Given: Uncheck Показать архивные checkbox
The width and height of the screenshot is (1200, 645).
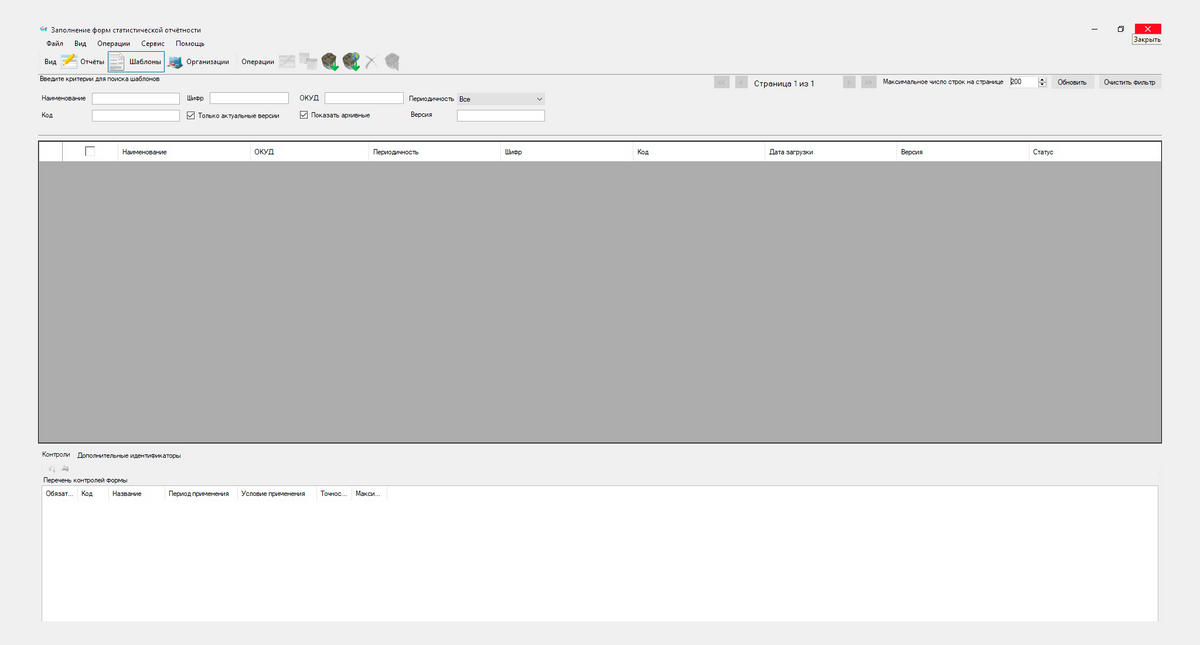Looking at the screenshot, I should [x=305, y=116].
